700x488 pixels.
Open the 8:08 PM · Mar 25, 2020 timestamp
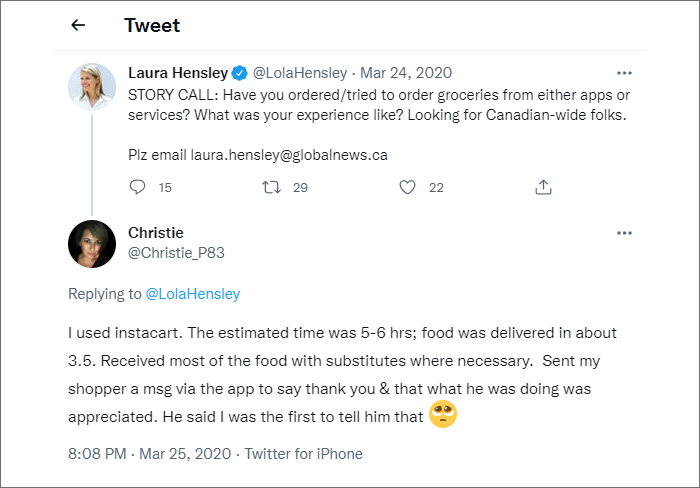click(x=150, y=453)
